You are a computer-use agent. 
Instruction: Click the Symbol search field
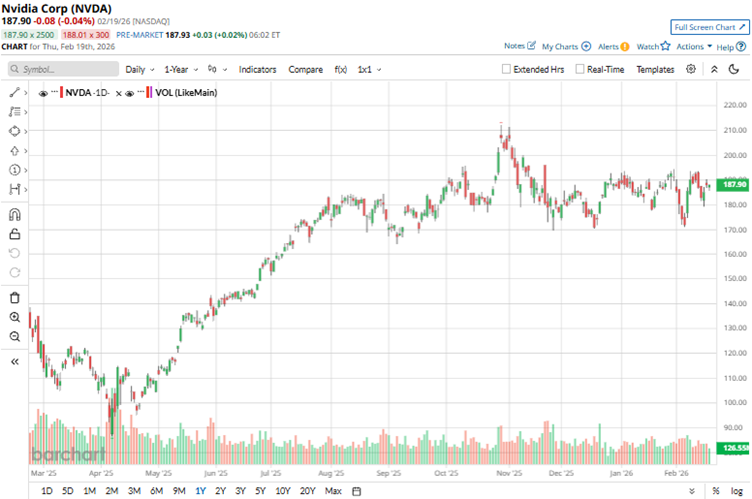pos(62,70)
